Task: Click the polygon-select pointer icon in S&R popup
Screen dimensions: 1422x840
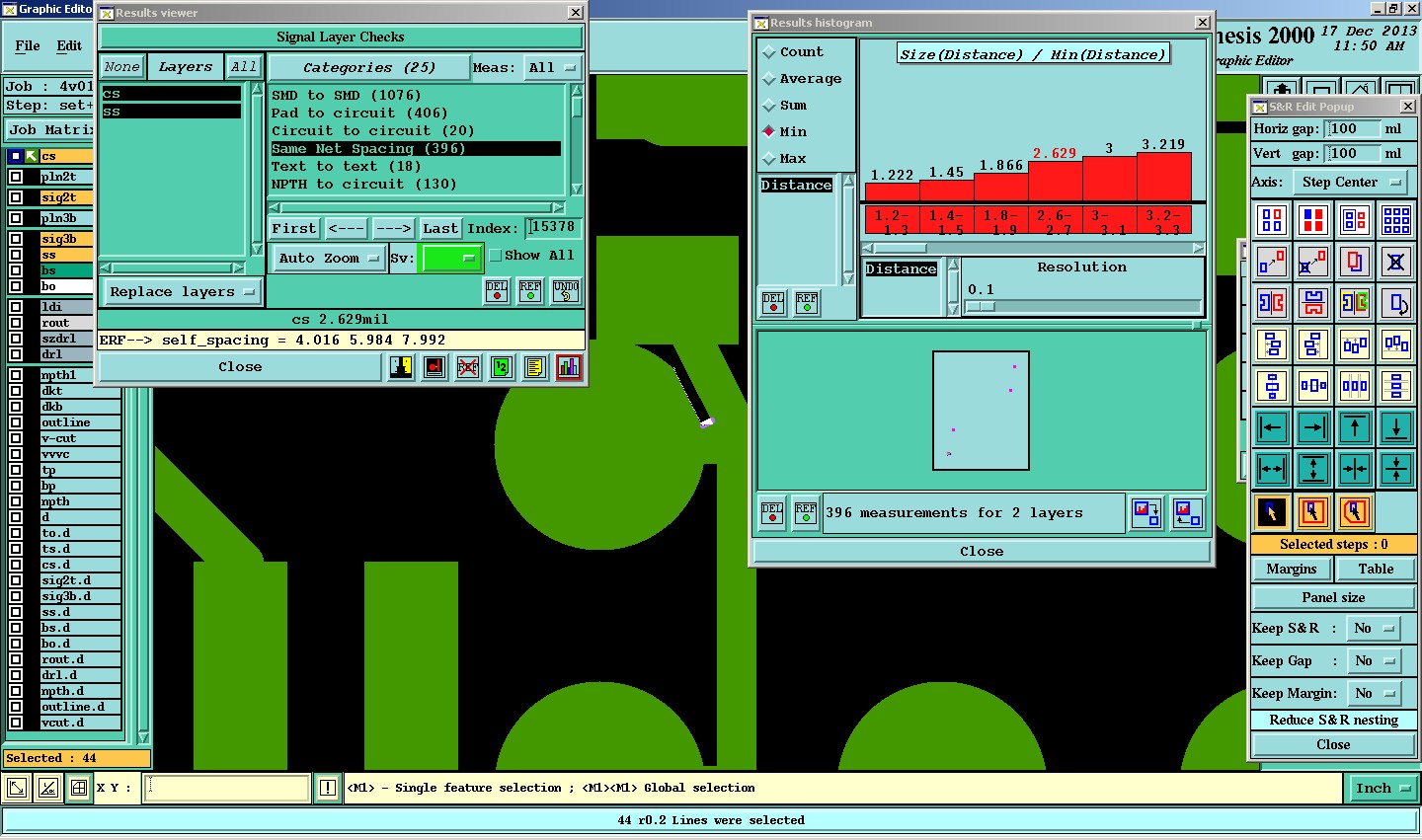Action: pyautogui.click(x=1355, y=511)
